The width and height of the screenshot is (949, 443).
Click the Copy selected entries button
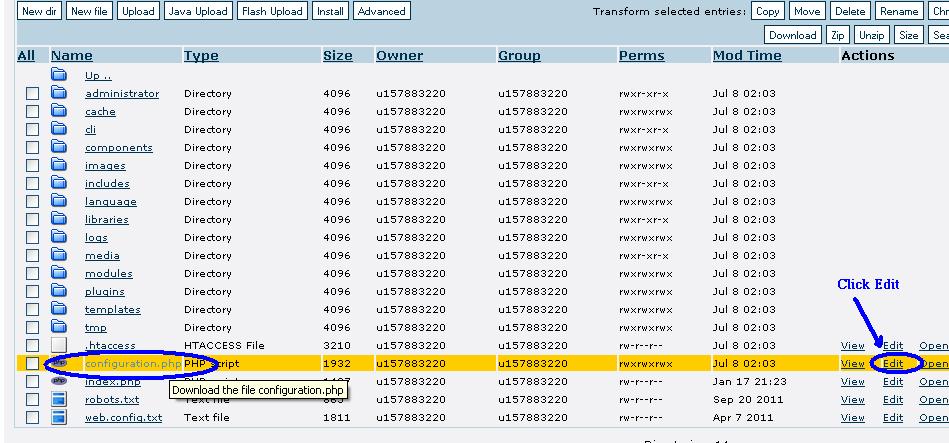pyautogui.click(x=767, y=11)
